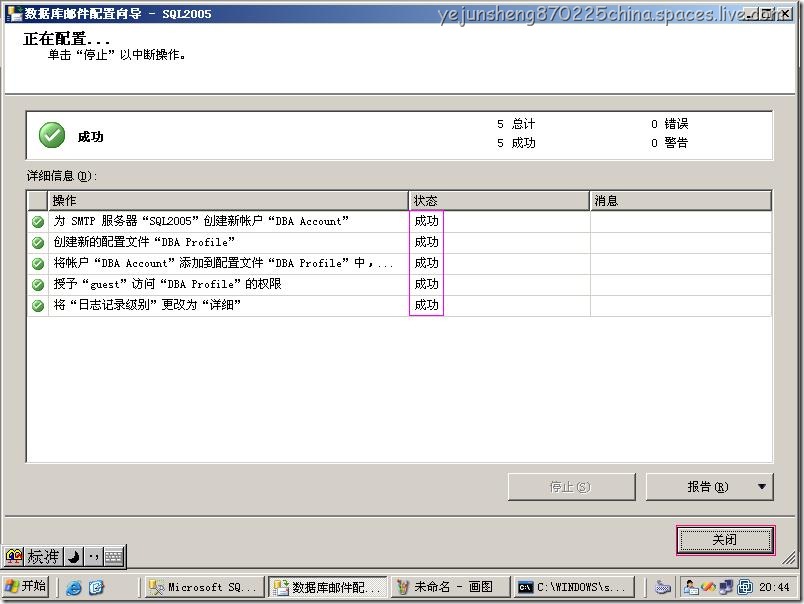Click the colorful second tray icon

(709, 587)
